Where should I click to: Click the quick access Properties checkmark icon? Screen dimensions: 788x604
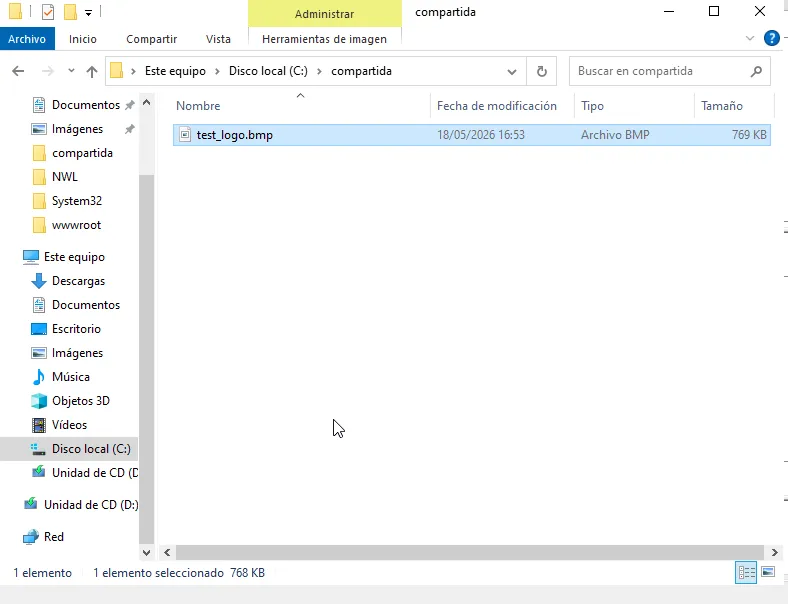pos(48,12)
